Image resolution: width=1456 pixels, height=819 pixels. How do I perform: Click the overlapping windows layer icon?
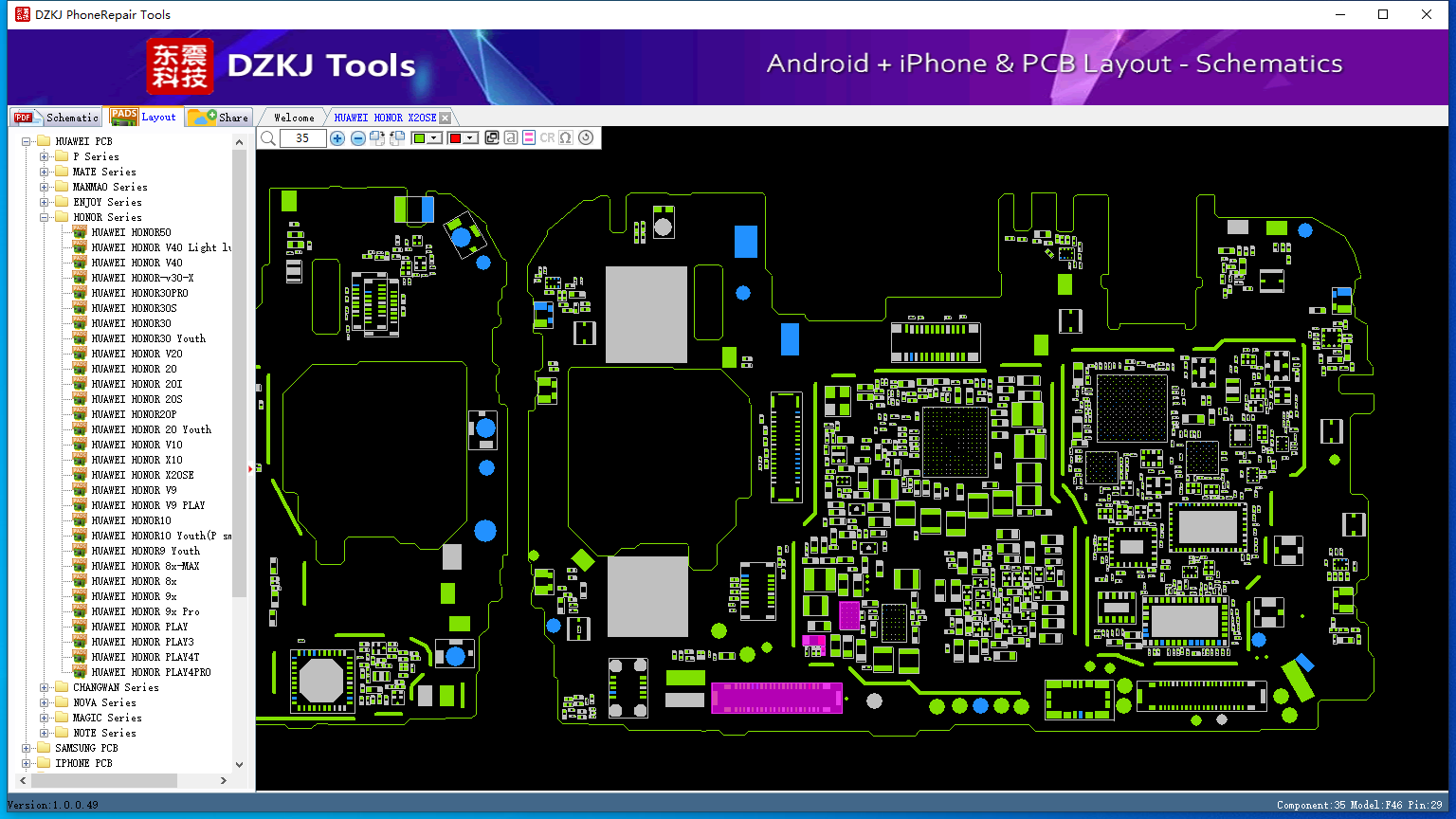pos(492,138)
